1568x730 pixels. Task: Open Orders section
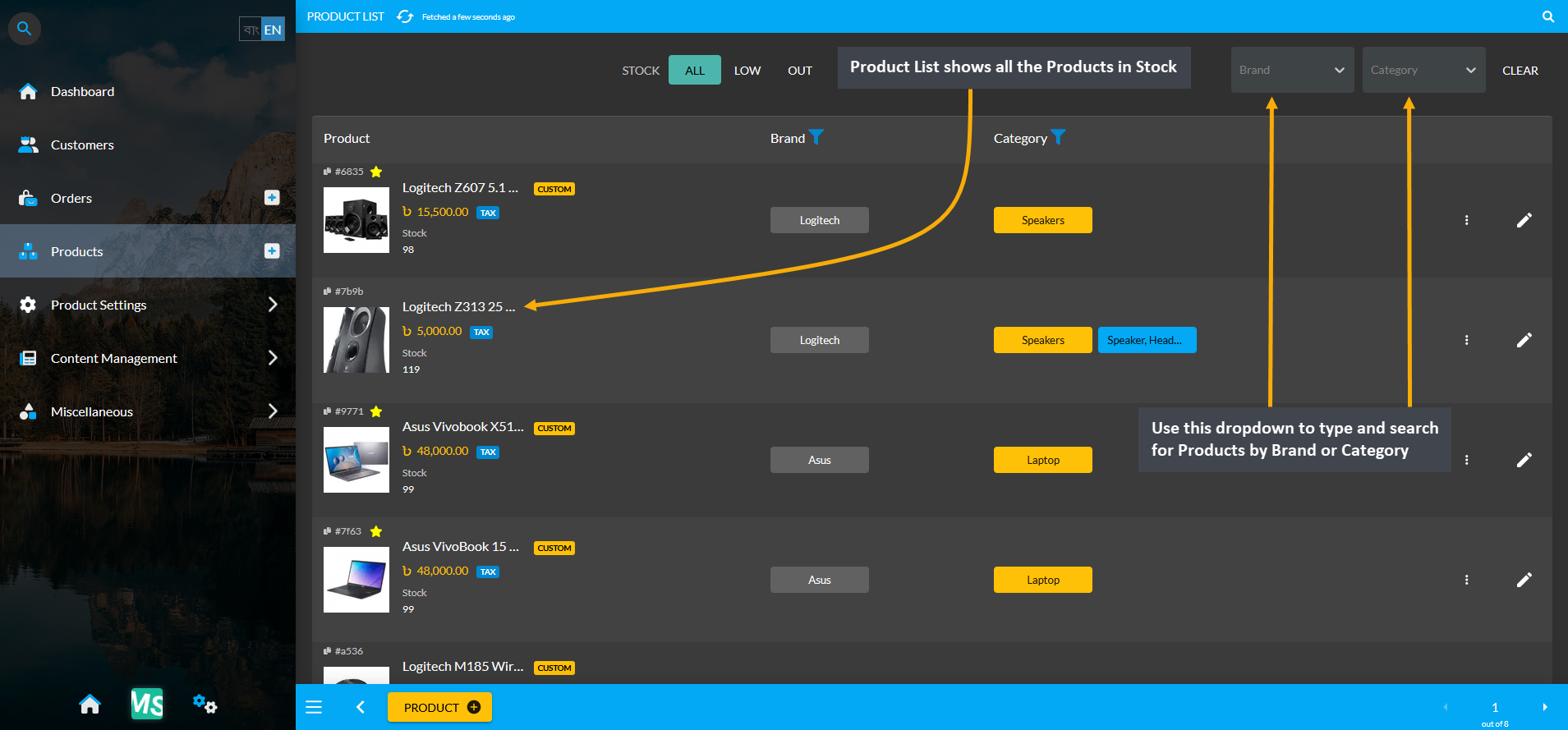click(71, 198)
